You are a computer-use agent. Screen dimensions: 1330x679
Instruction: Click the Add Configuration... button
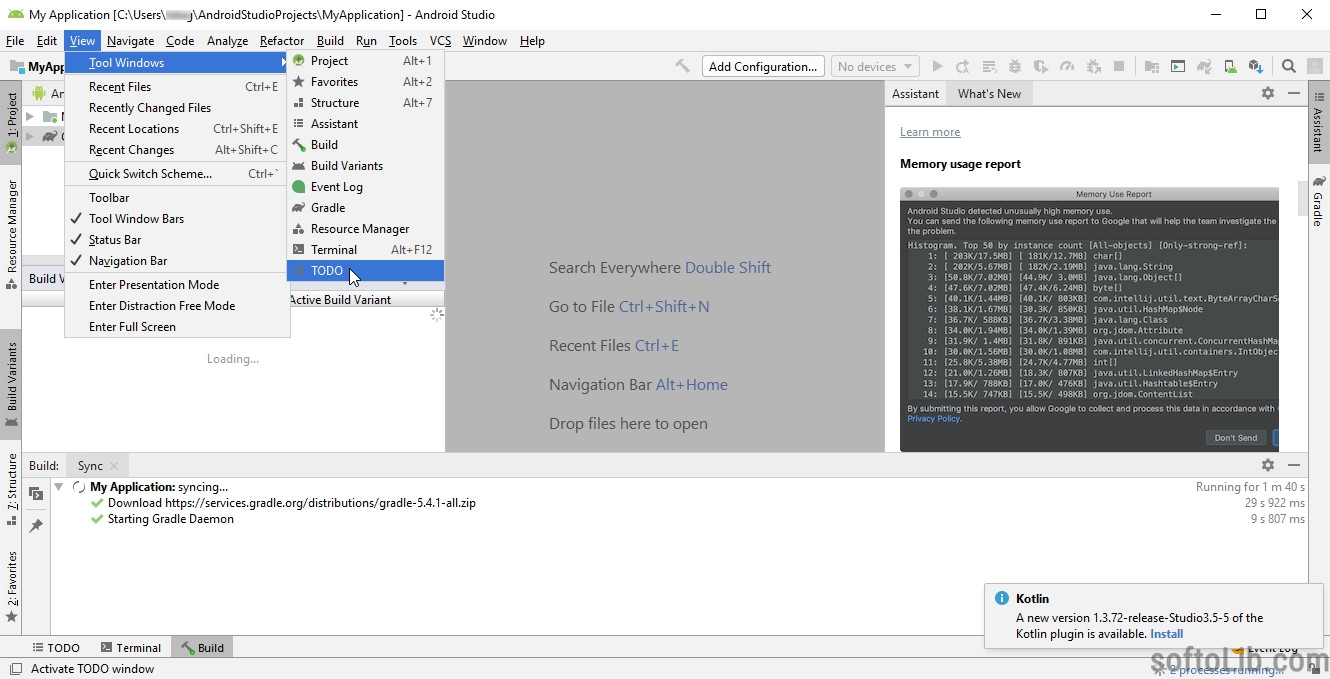pos(762,66)
